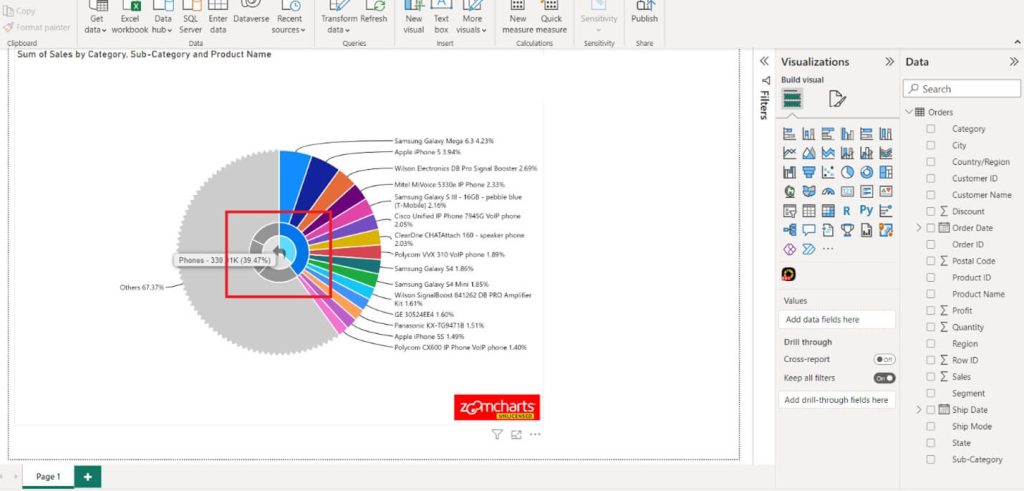The image size is (1024, 491).
Task: Select the Power Apps visual
Action: (790, 249)
